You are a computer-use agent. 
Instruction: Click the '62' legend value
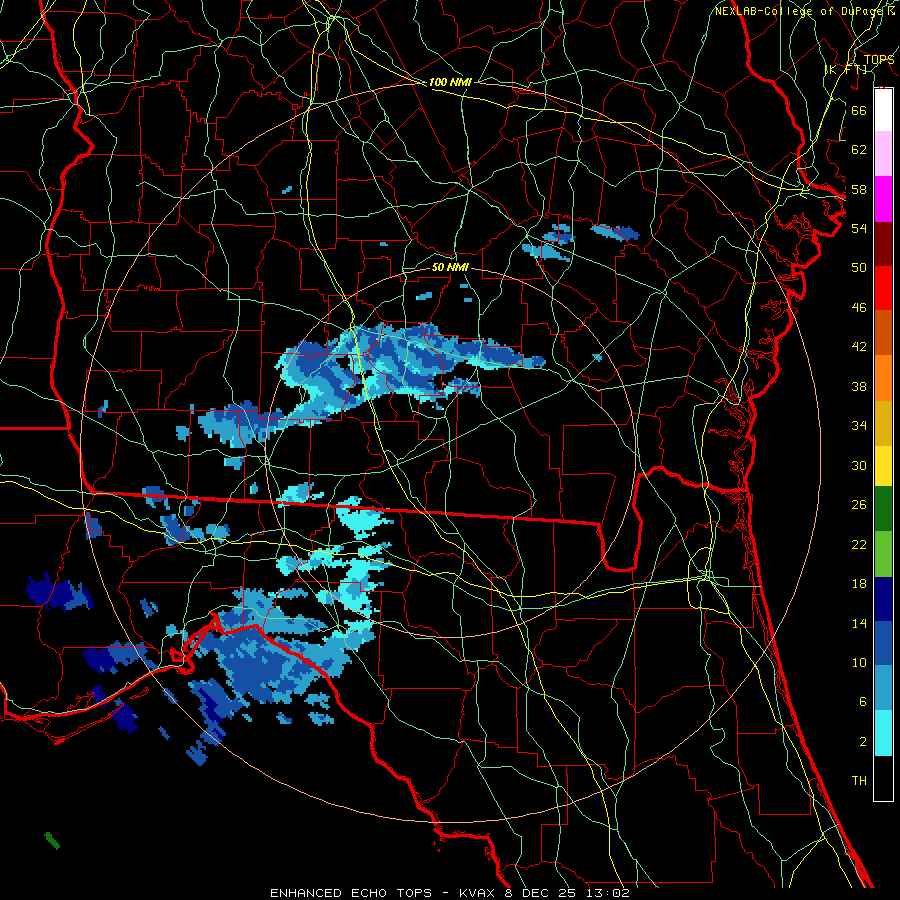click(x=859, y=150)
